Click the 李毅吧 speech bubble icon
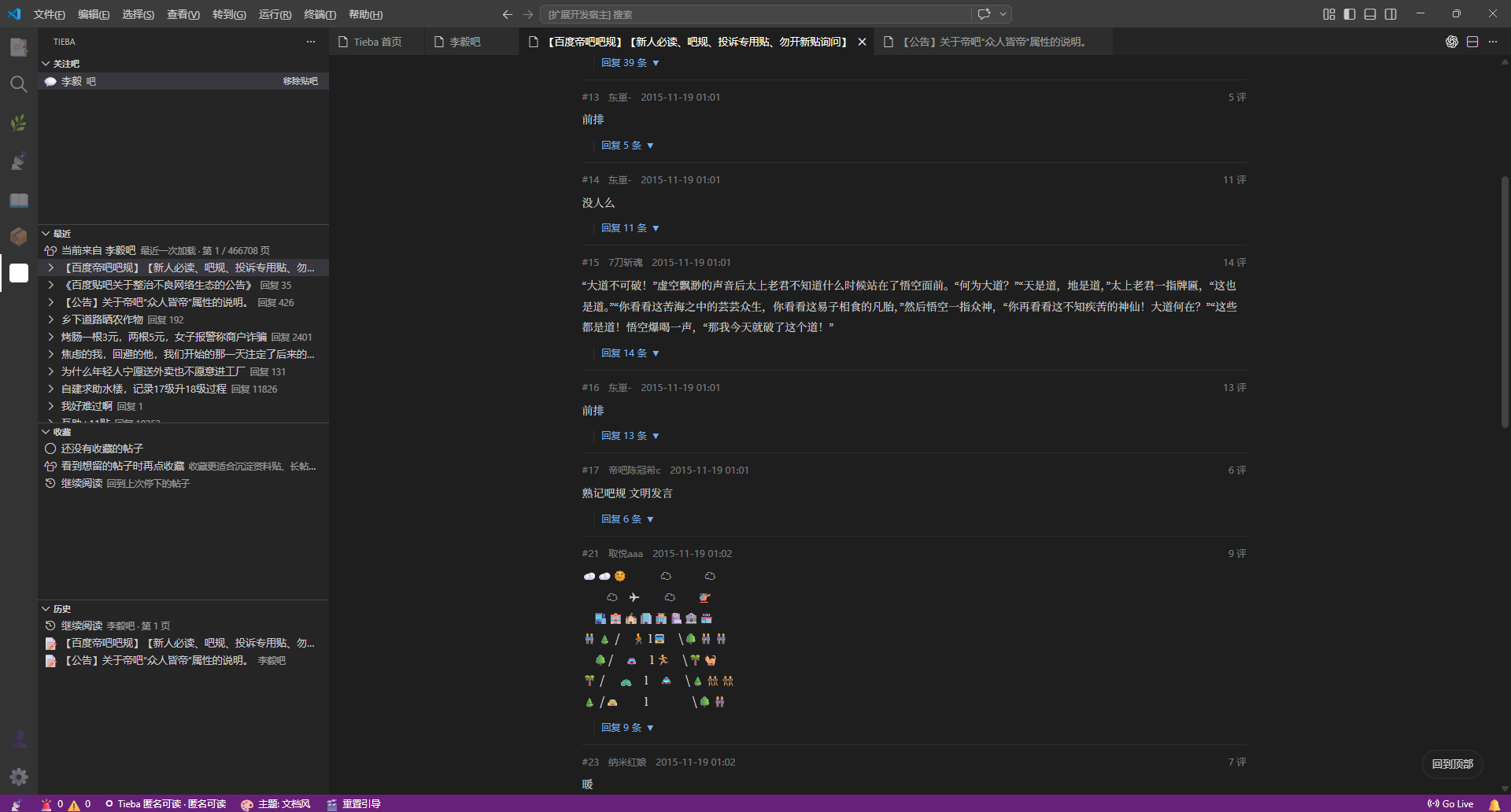1511x812 pixels. 50,81
